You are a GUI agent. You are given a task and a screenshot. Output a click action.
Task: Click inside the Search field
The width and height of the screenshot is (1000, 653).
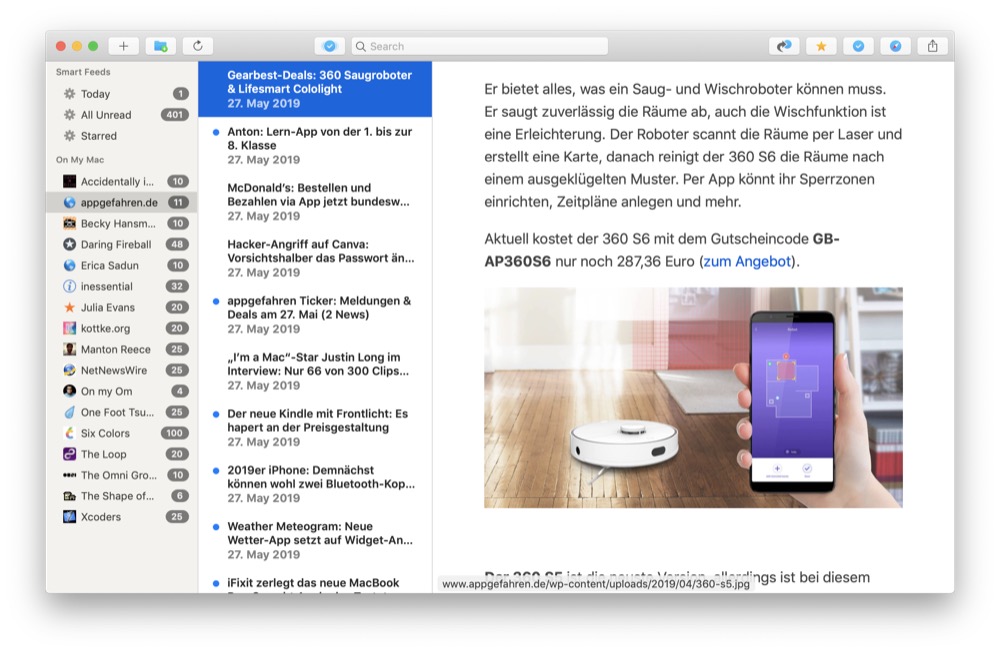coord(480,46)
